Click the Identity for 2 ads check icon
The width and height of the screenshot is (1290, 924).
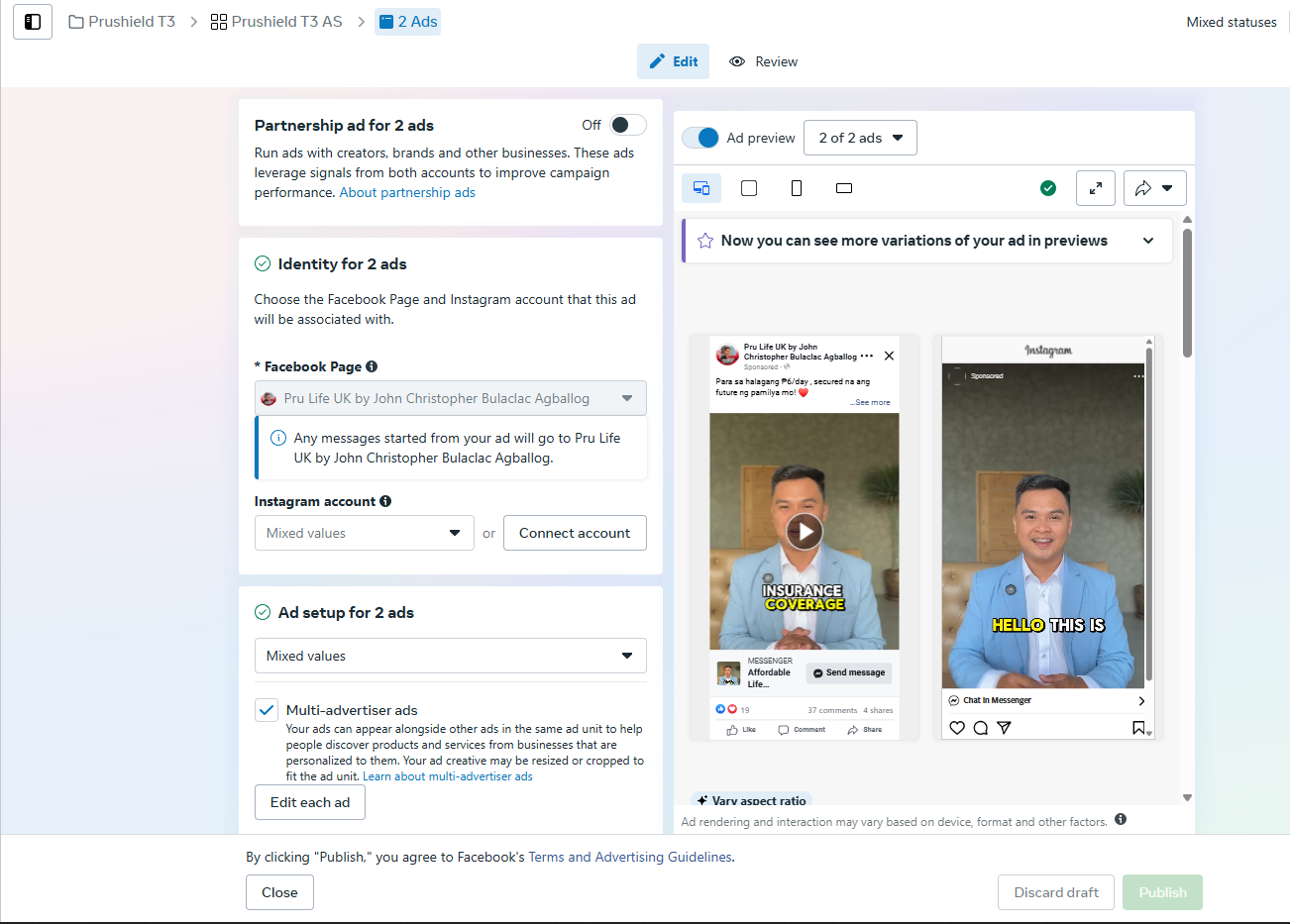coord(263,263)
